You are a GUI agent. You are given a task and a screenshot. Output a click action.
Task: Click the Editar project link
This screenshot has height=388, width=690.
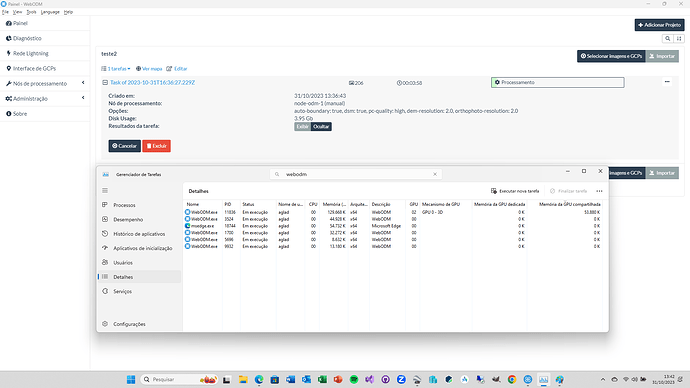[x=177, y=69]
